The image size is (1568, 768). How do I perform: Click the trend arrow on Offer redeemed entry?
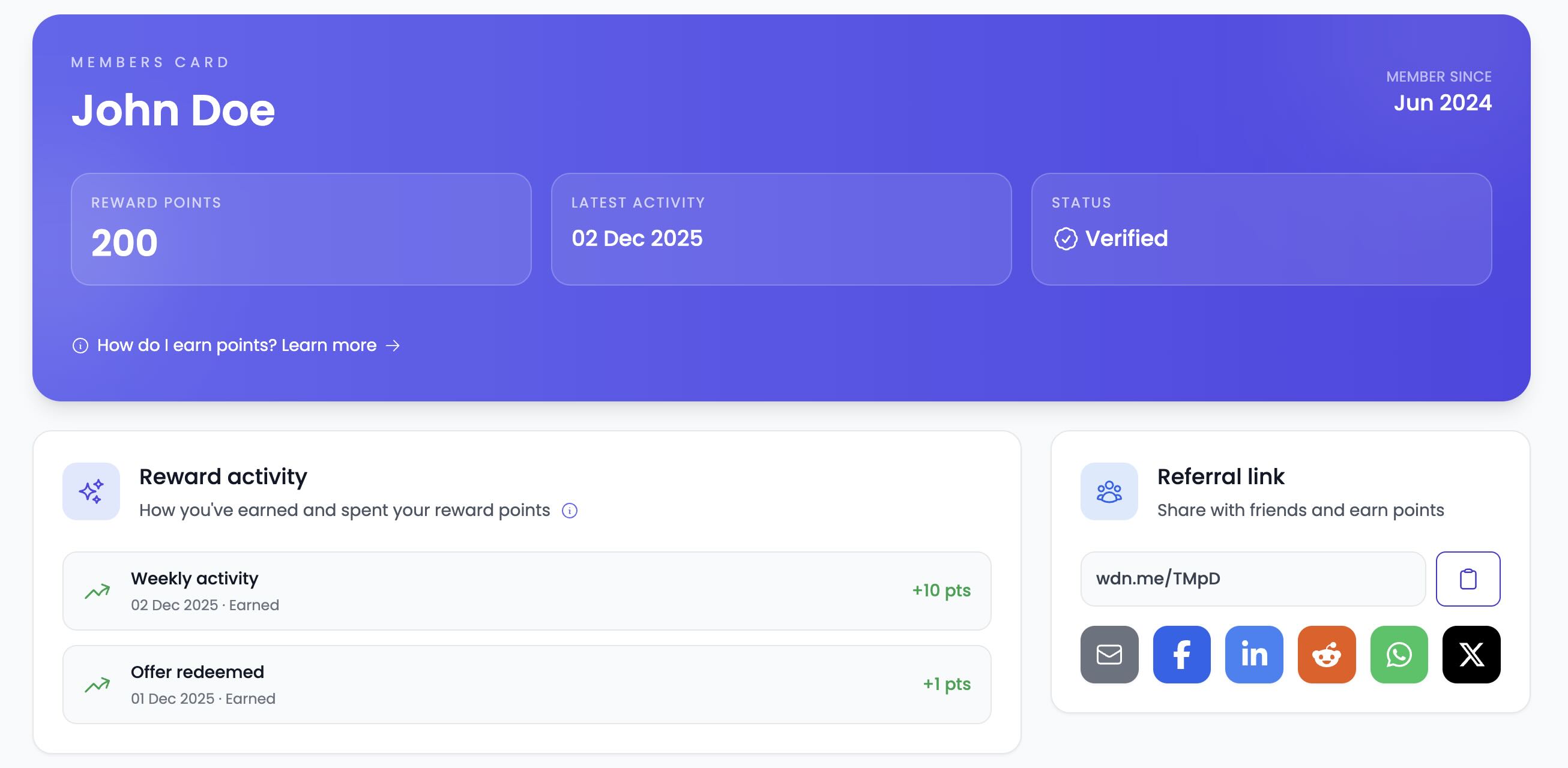(97, 684)
